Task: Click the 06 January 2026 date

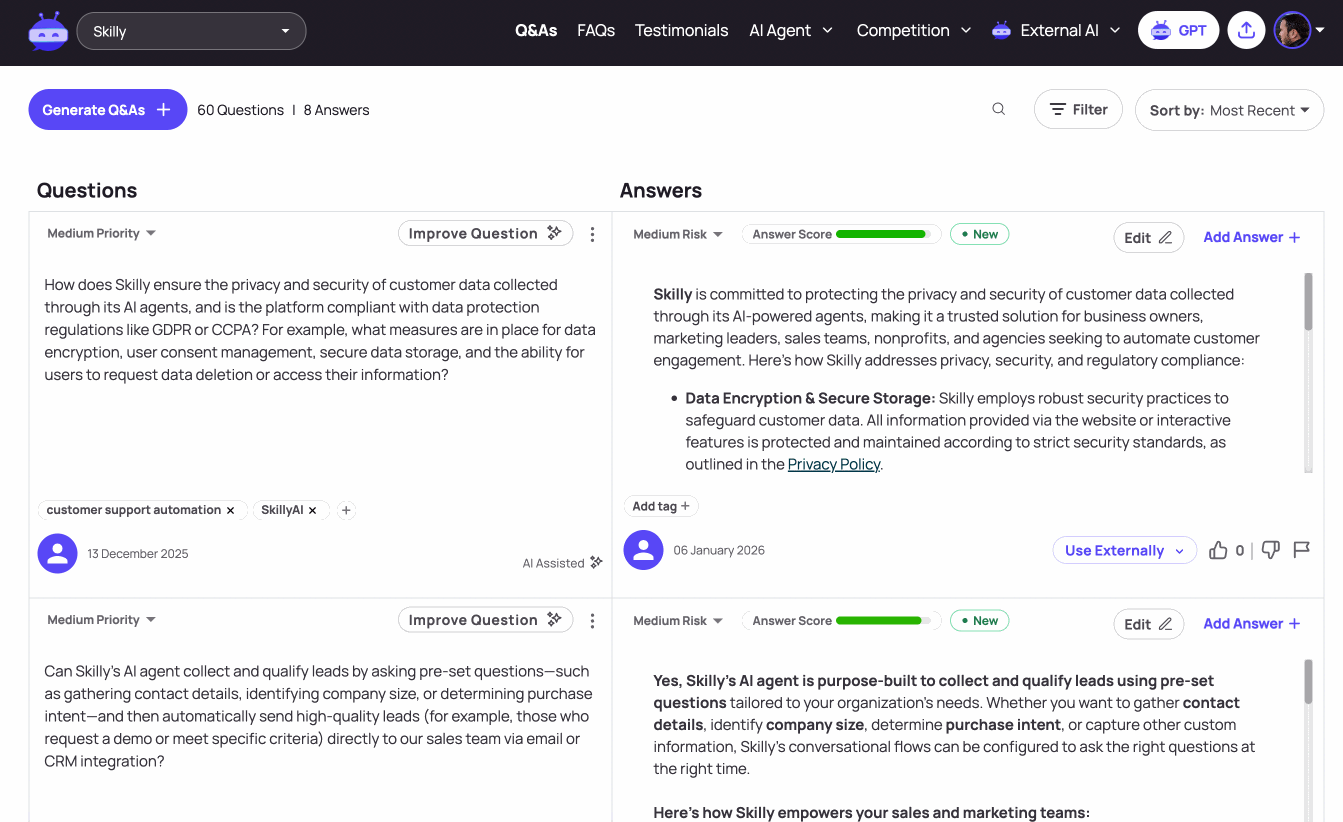Action: click(719, 550)
